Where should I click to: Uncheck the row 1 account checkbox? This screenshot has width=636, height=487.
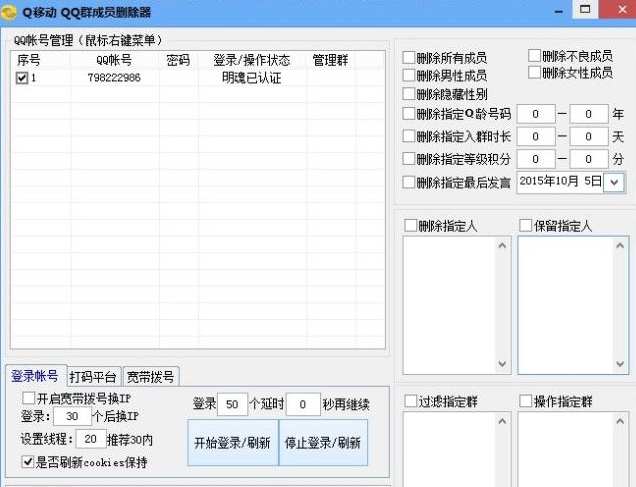pos(21,77)
